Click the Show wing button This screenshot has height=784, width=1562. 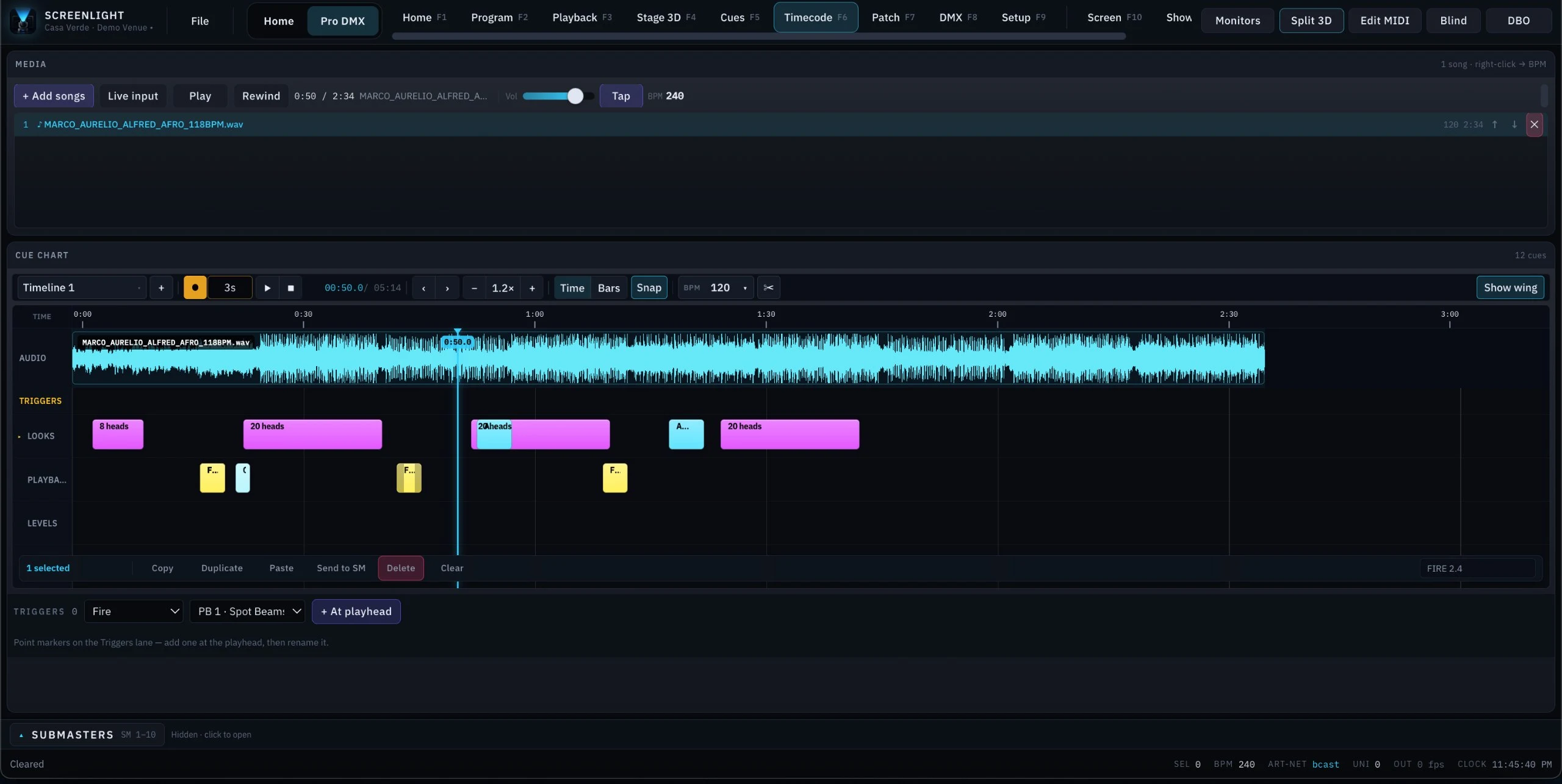pos(1510,287)
